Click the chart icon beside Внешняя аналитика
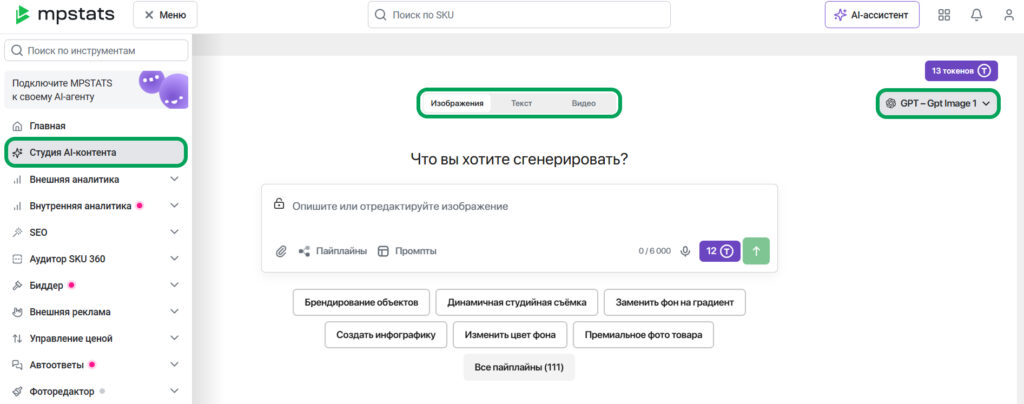This screenshot has width=1024, height=404. point(18,179)
